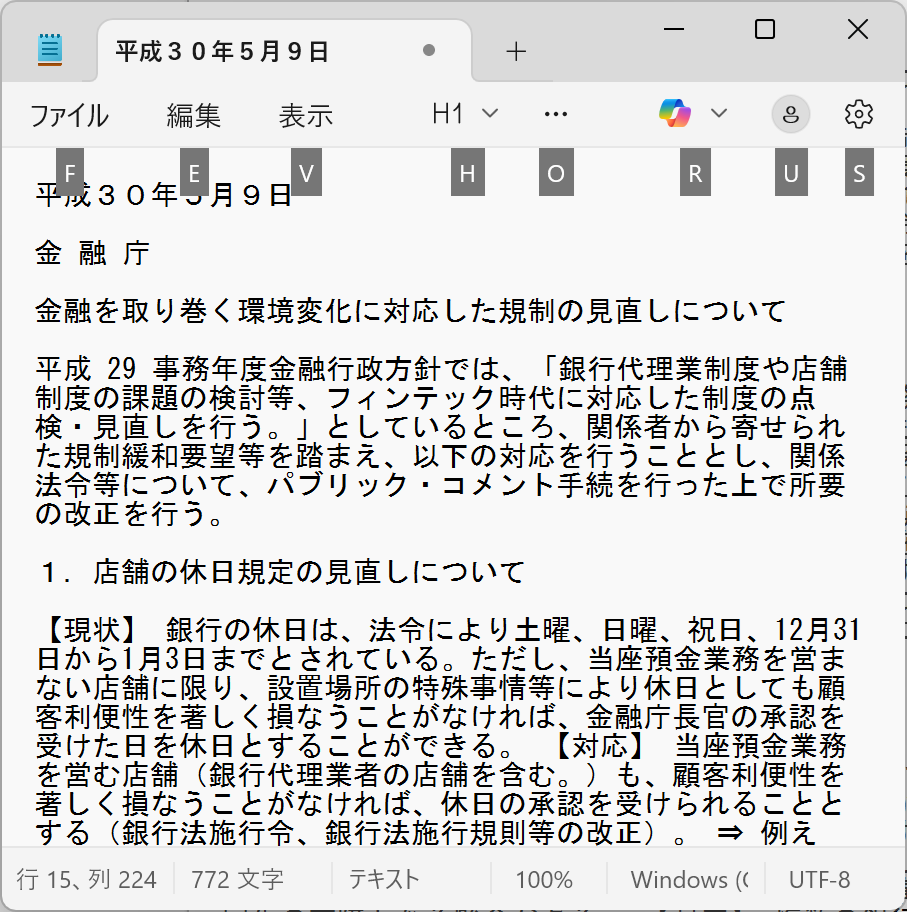Click the 100% zoom level in status bar
The image size is (907, 912).
pyautogui.click(x=544, y=880)
